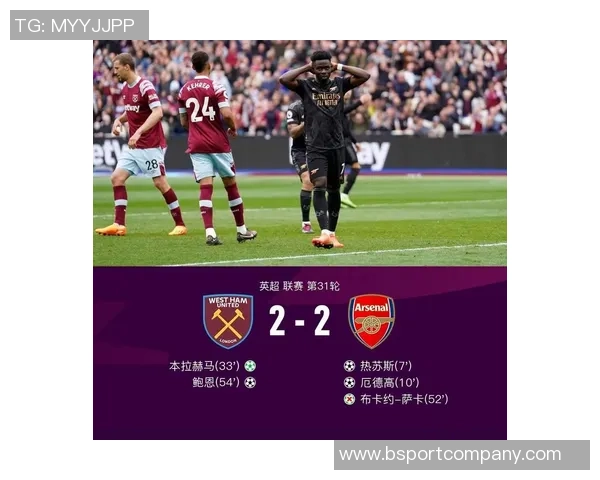Click the 2 - 2 score text
Image resolution: width=600 pixels, height=480 pixels.
pyautogui.click(x=300, y=321)
